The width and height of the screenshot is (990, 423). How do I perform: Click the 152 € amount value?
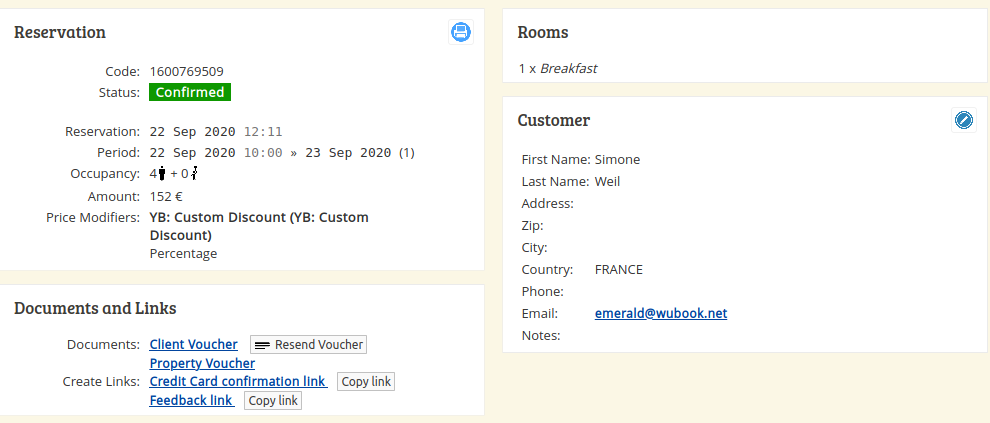(166, 196)
